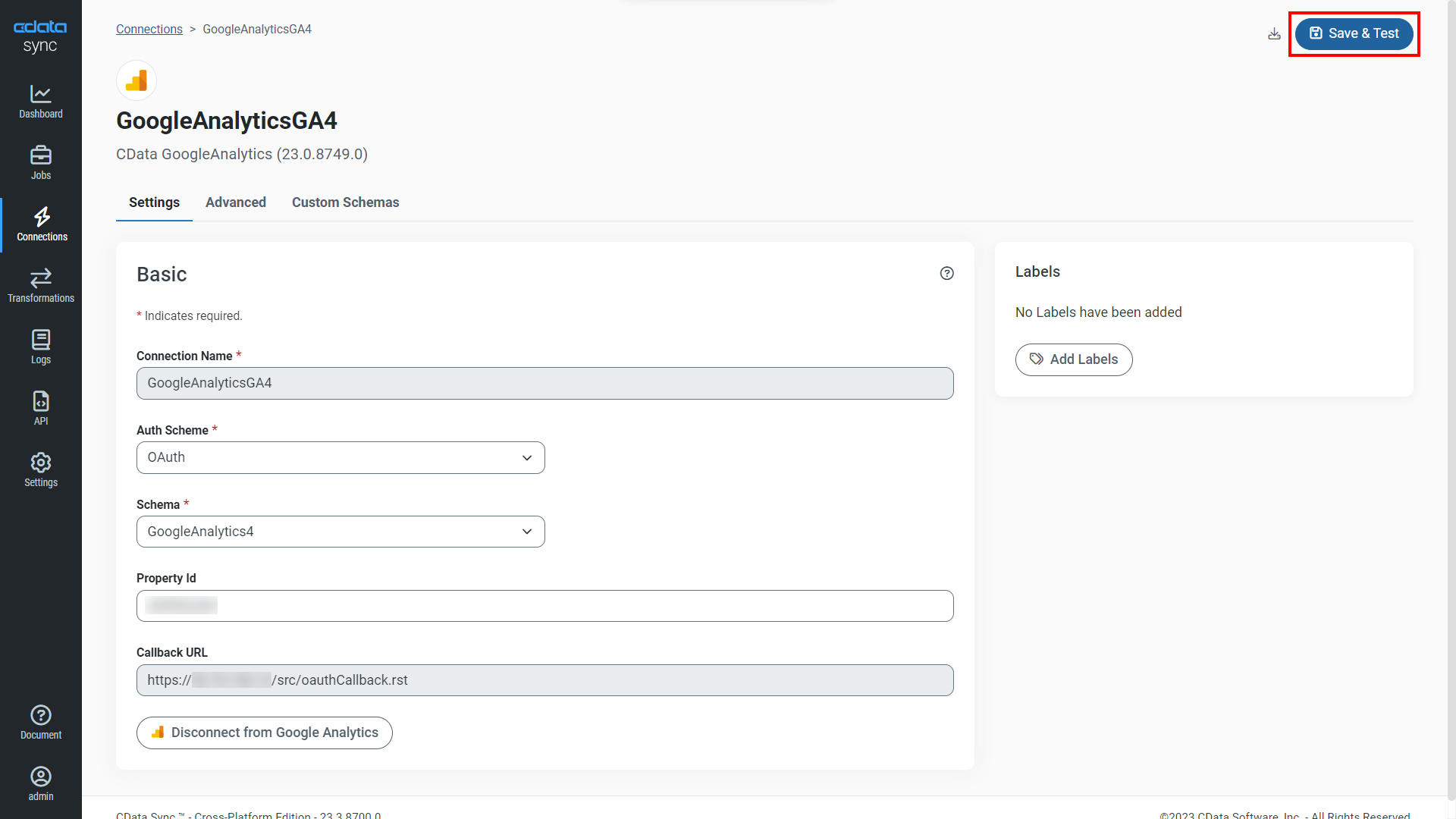Disconnect from Google Analytics
The height and width of the screenshot is (819, 1456).
coord(264,733)
